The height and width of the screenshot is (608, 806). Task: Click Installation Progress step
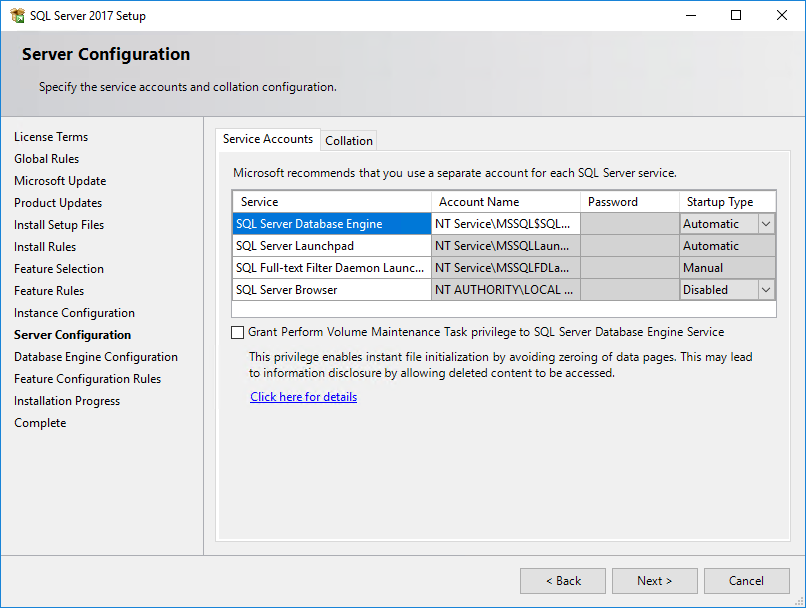[x=67, y=401]
